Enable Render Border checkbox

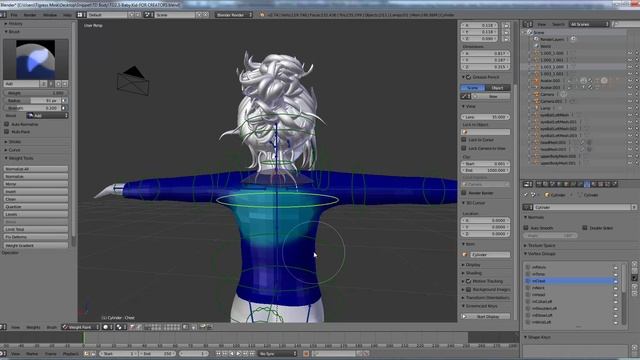tap(464, 193)
